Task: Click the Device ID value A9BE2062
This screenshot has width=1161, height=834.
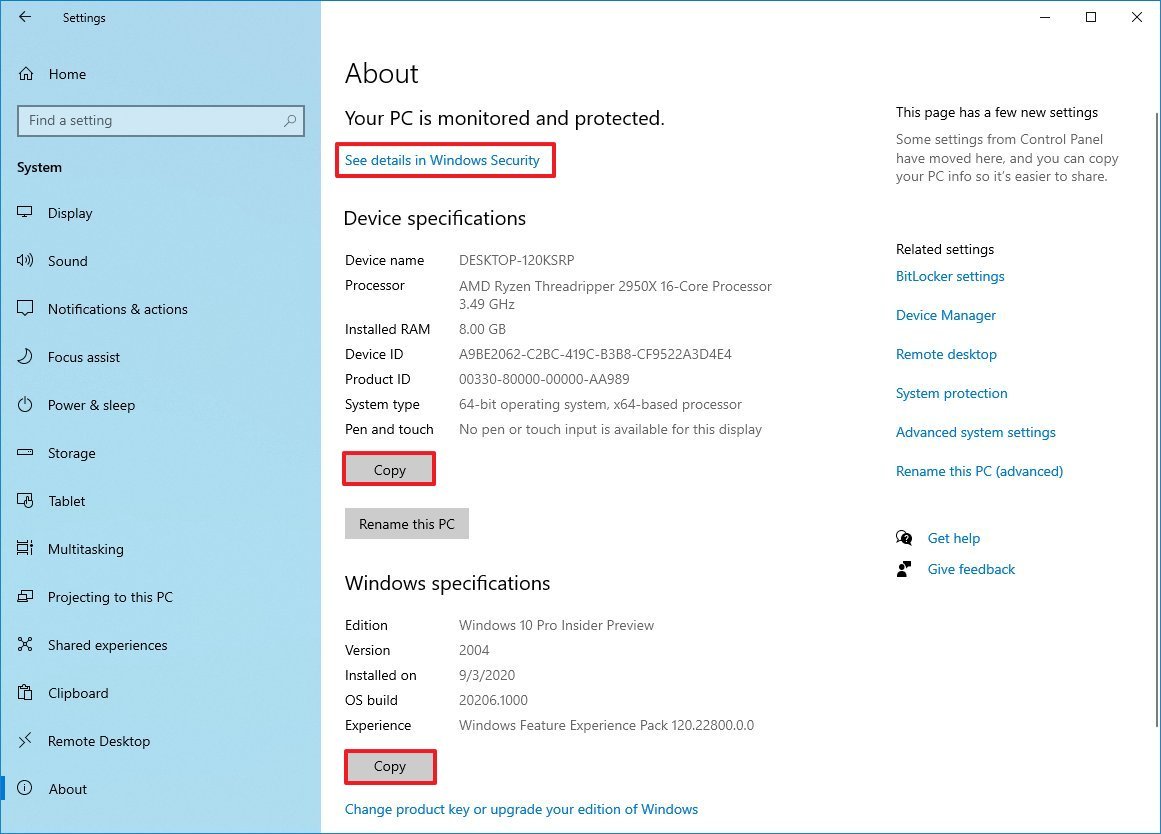Action: point(595,354)
